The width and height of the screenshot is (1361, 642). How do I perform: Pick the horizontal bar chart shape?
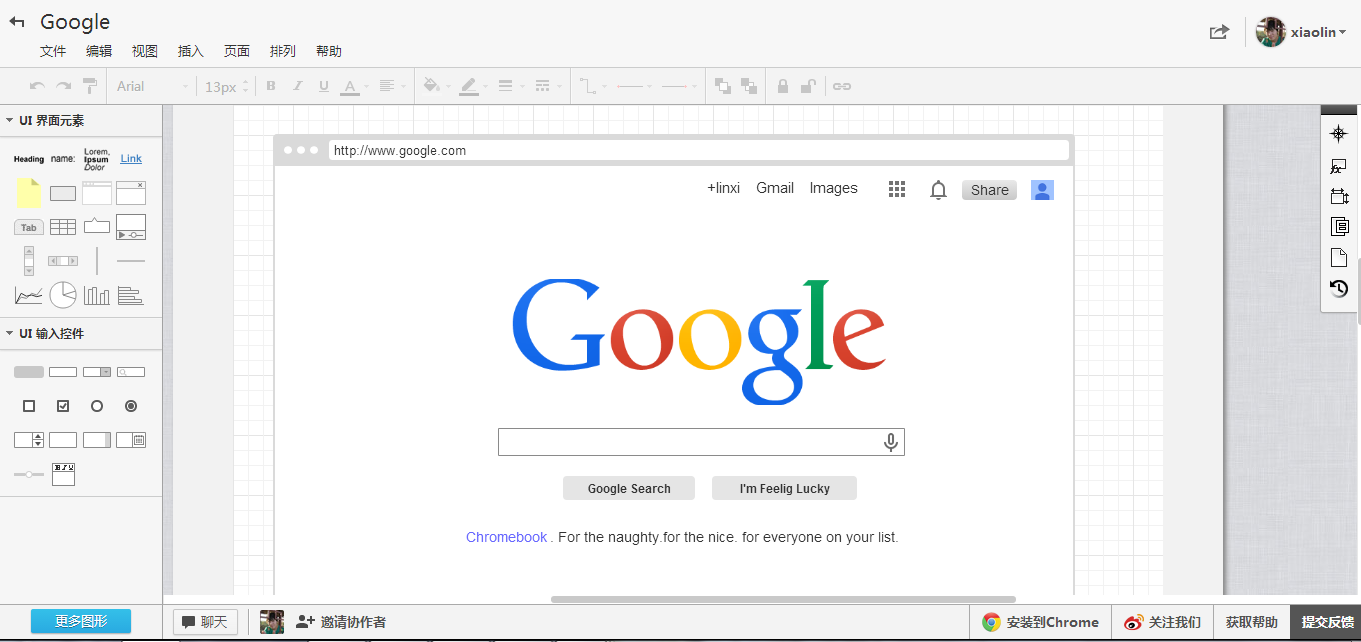[x=131, y=295]
